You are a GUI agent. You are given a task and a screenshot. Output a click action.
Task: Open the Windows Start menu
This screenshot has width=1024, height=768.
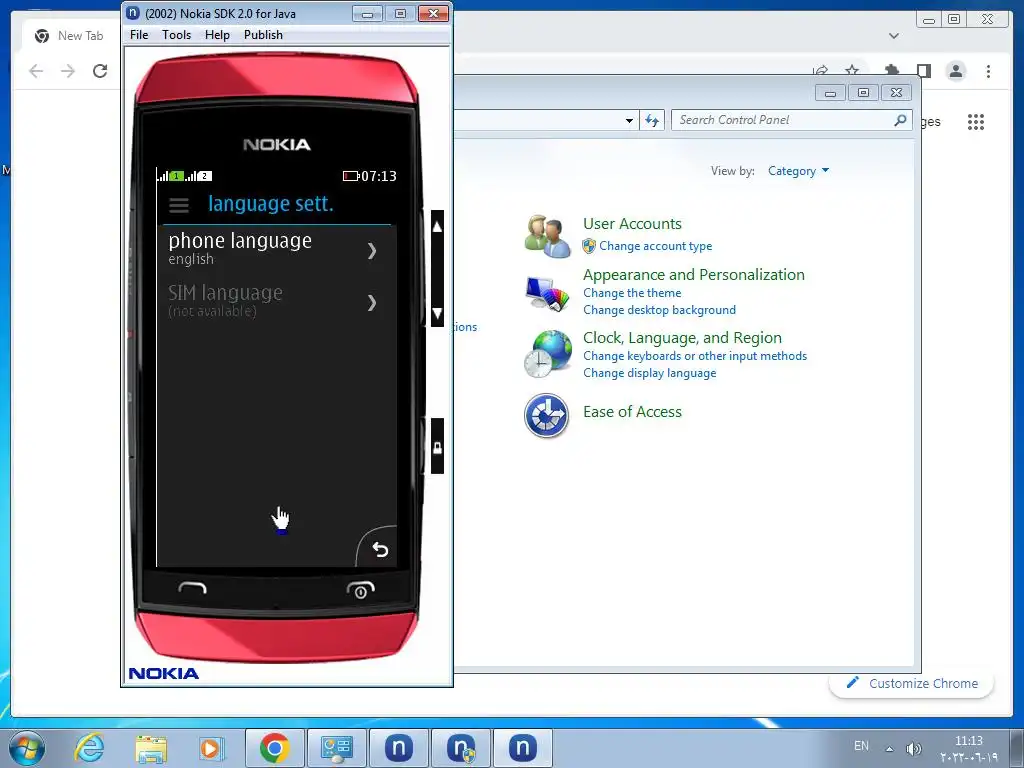click(x=27, y=748)
